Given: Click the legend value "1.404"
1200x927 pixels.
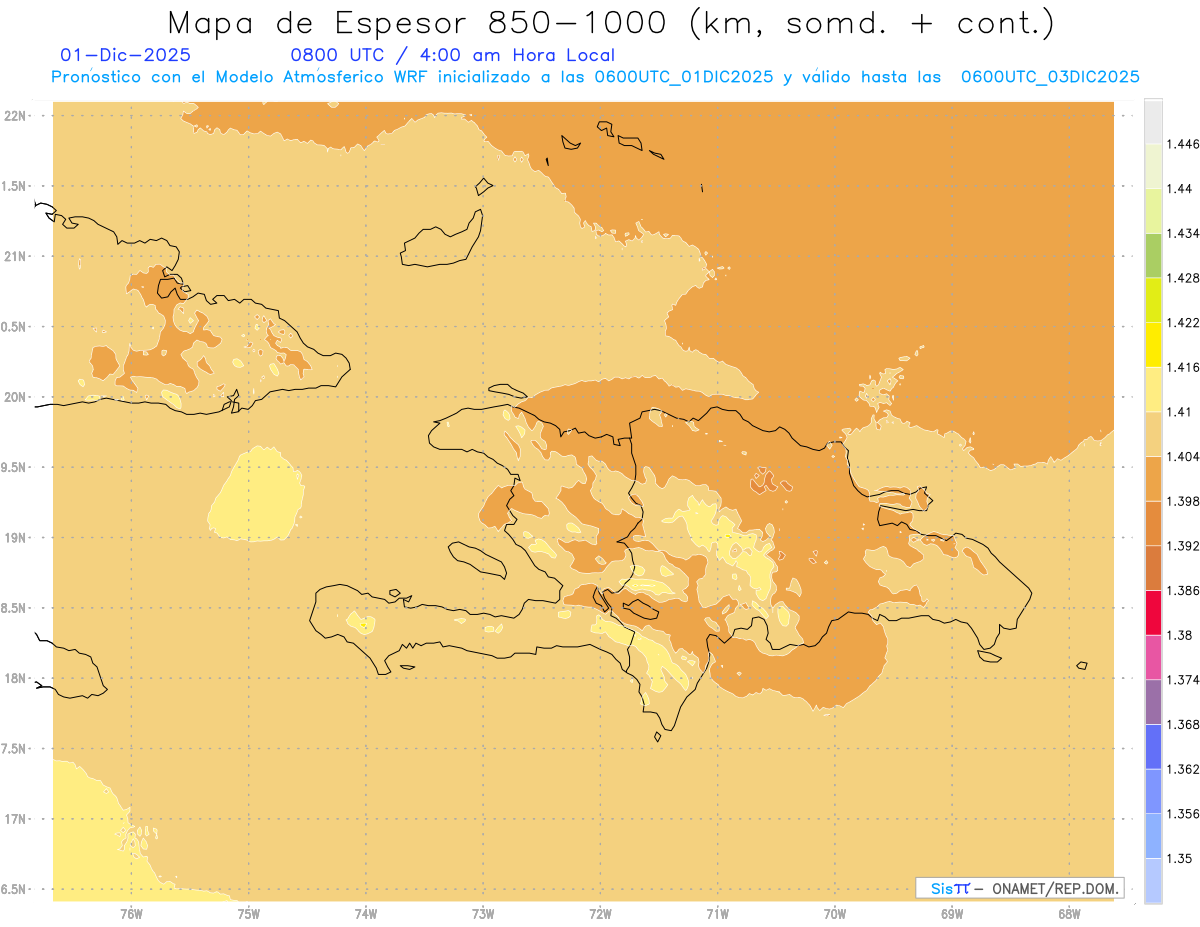Looking at the screenshot, I should (1183, 456).
